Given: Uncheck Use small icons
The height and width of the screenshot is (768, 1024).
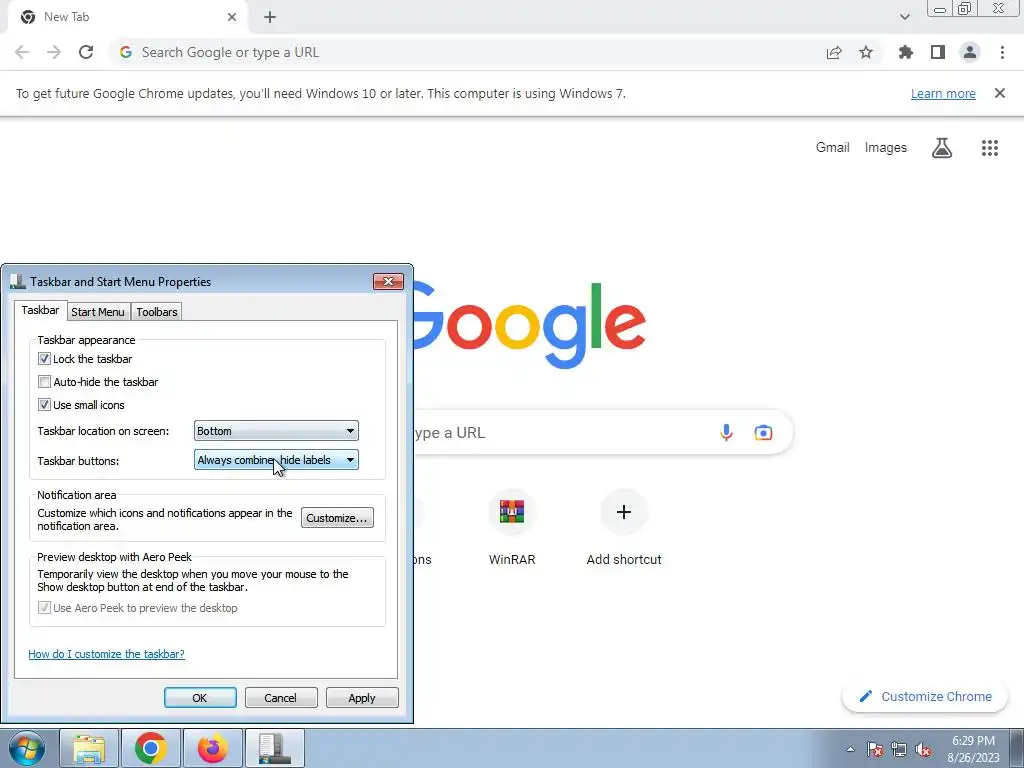Looking at the screenshot, I should [44, 404].
